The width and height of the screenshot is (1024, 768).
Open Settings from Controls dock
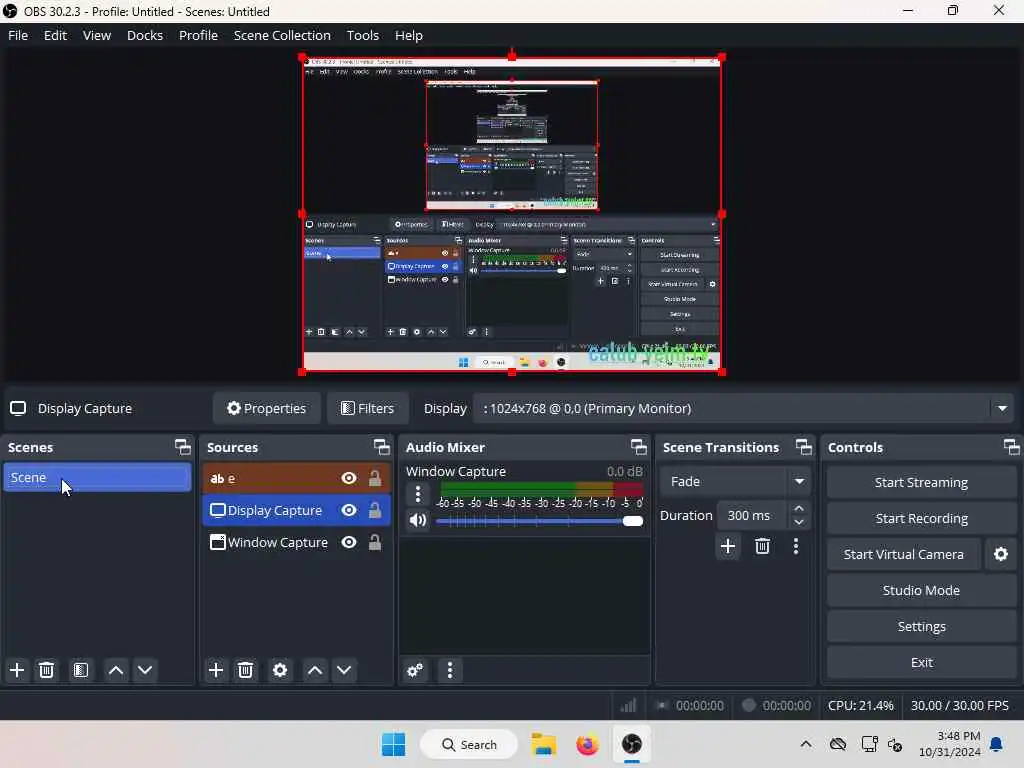coord(921,626)
